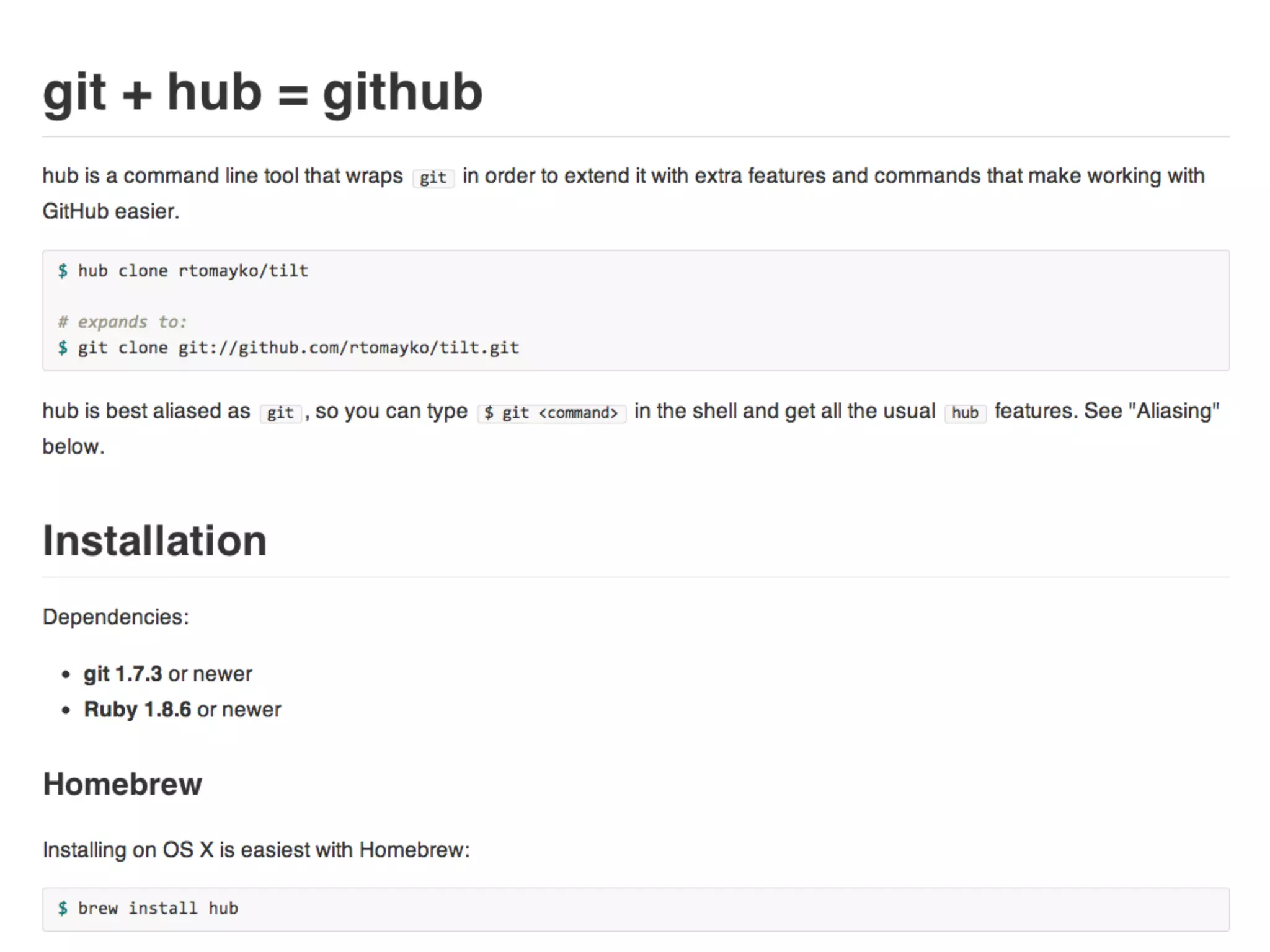Viewport: 1270px width, 952px height.
Task: Click the "git + hub = github" heading
Action: point(262,92)
